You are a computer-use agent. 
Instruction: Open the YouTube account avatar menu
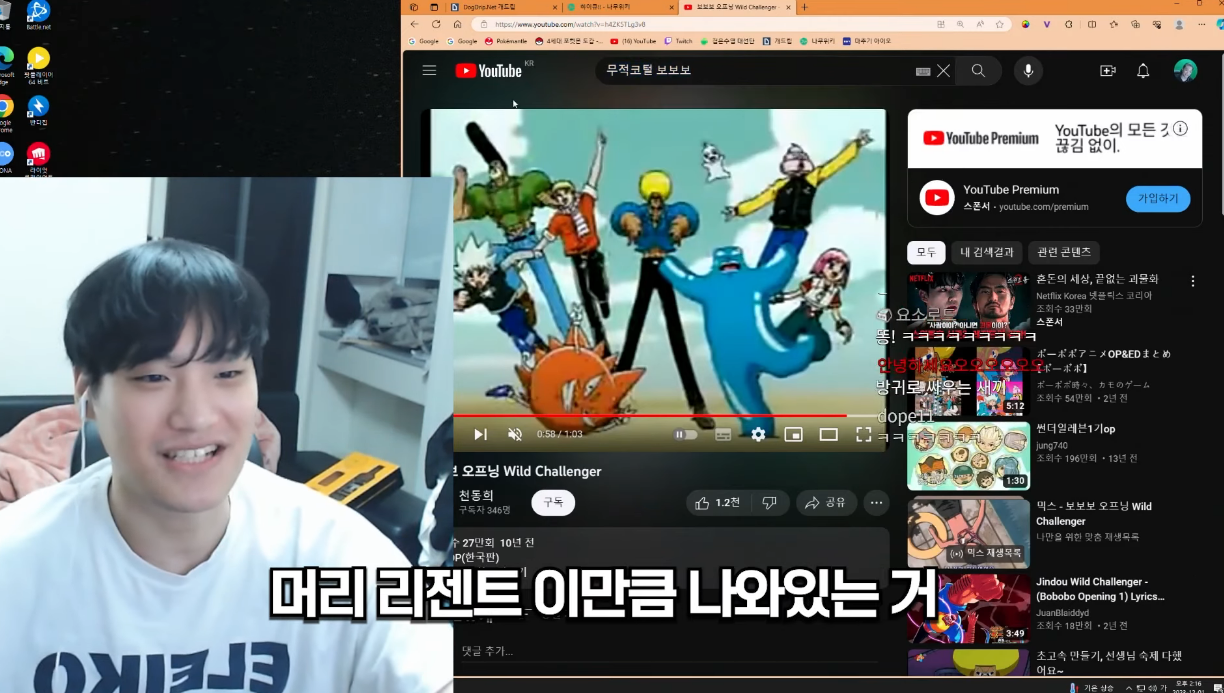1185,71
